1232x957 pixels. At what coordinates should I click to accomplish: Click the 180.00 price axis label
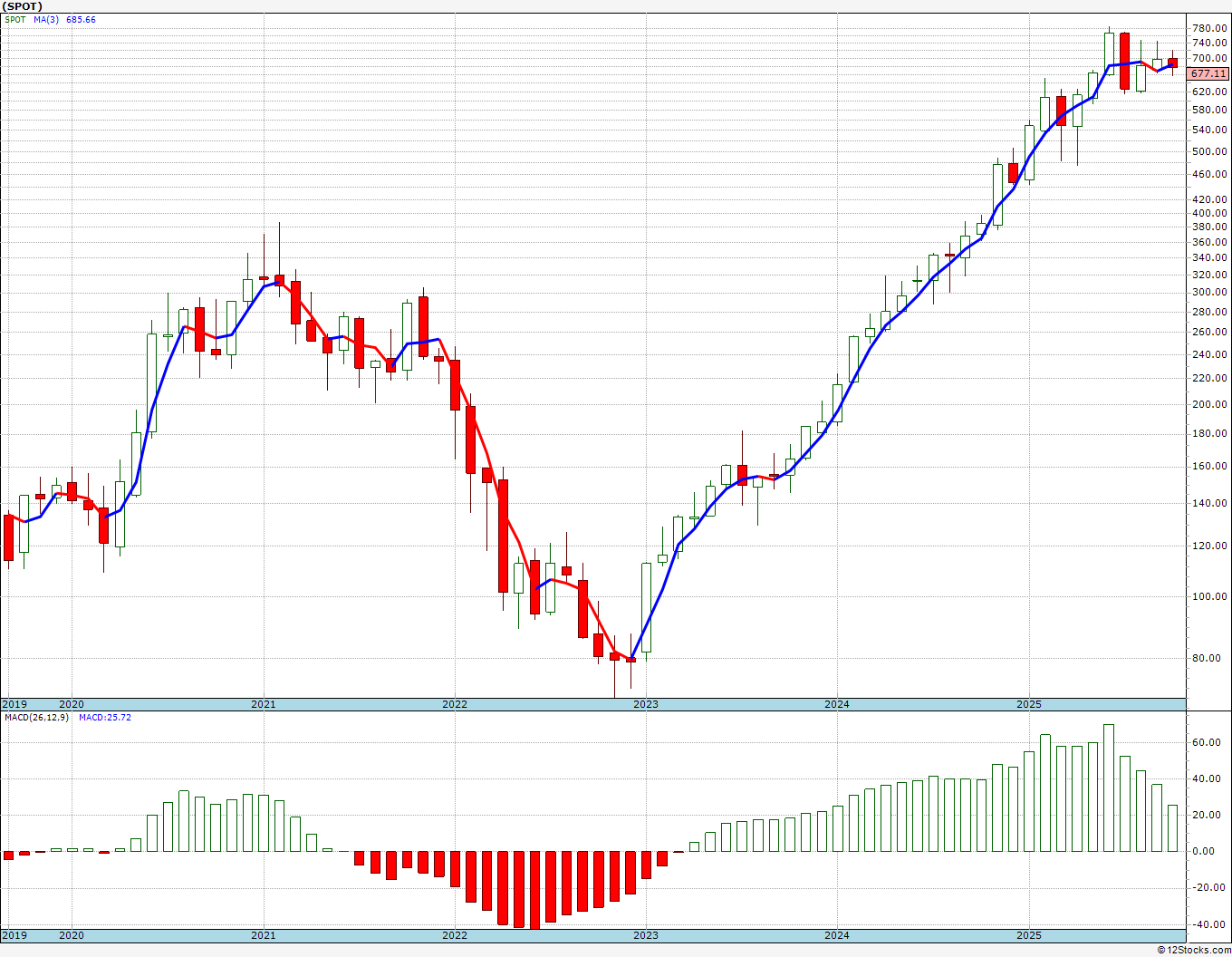[1209, 433]
